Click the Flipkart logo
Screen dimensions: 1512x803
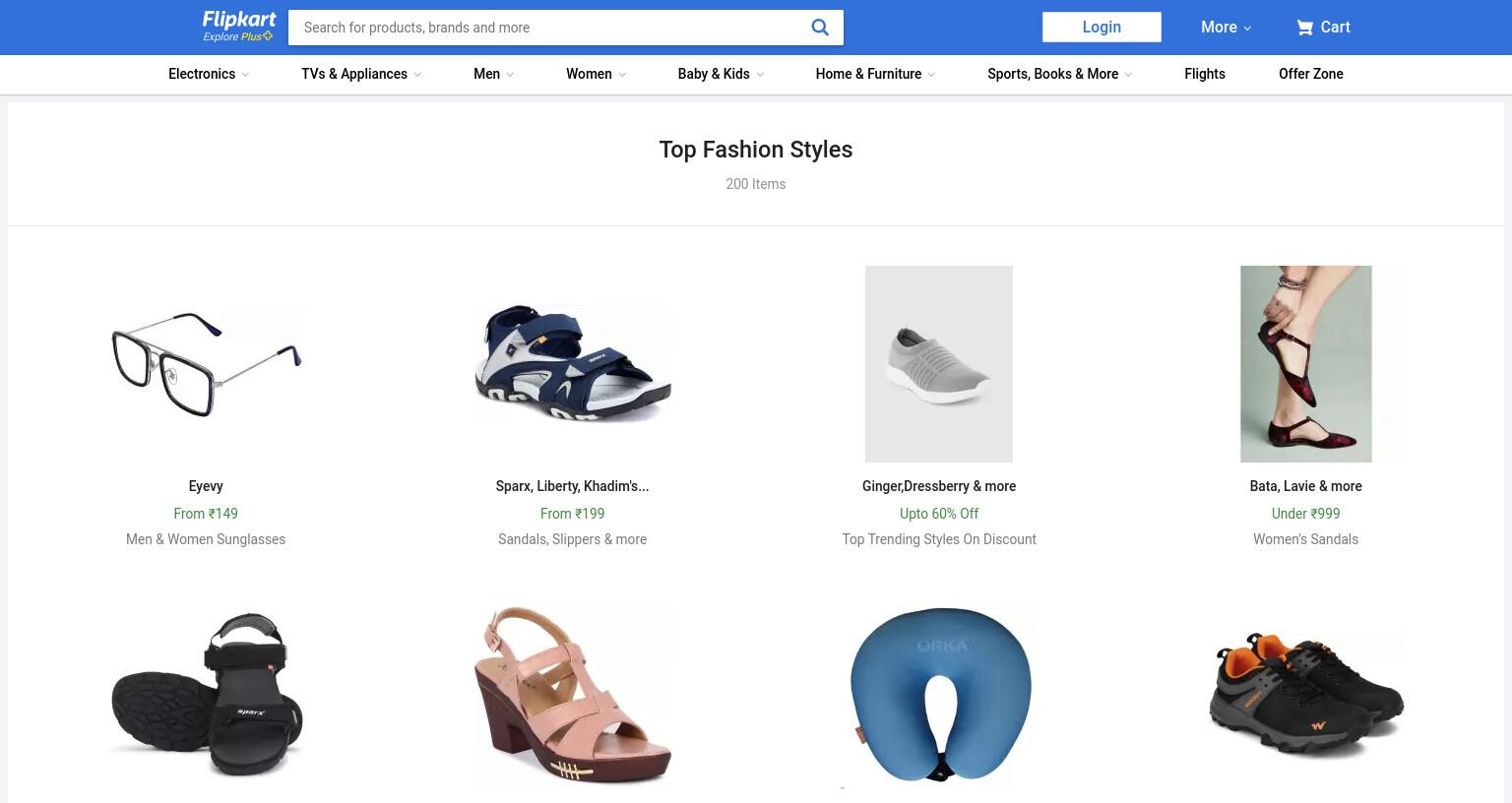point(239,20)
